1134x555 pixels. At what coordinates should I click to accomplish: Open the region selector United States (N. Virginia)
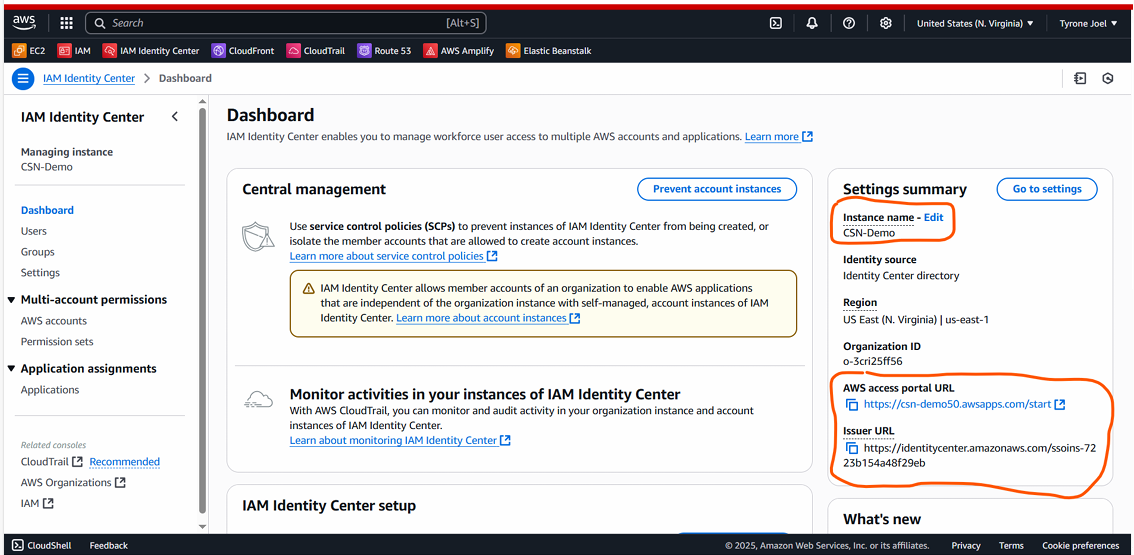coord(975,23)
